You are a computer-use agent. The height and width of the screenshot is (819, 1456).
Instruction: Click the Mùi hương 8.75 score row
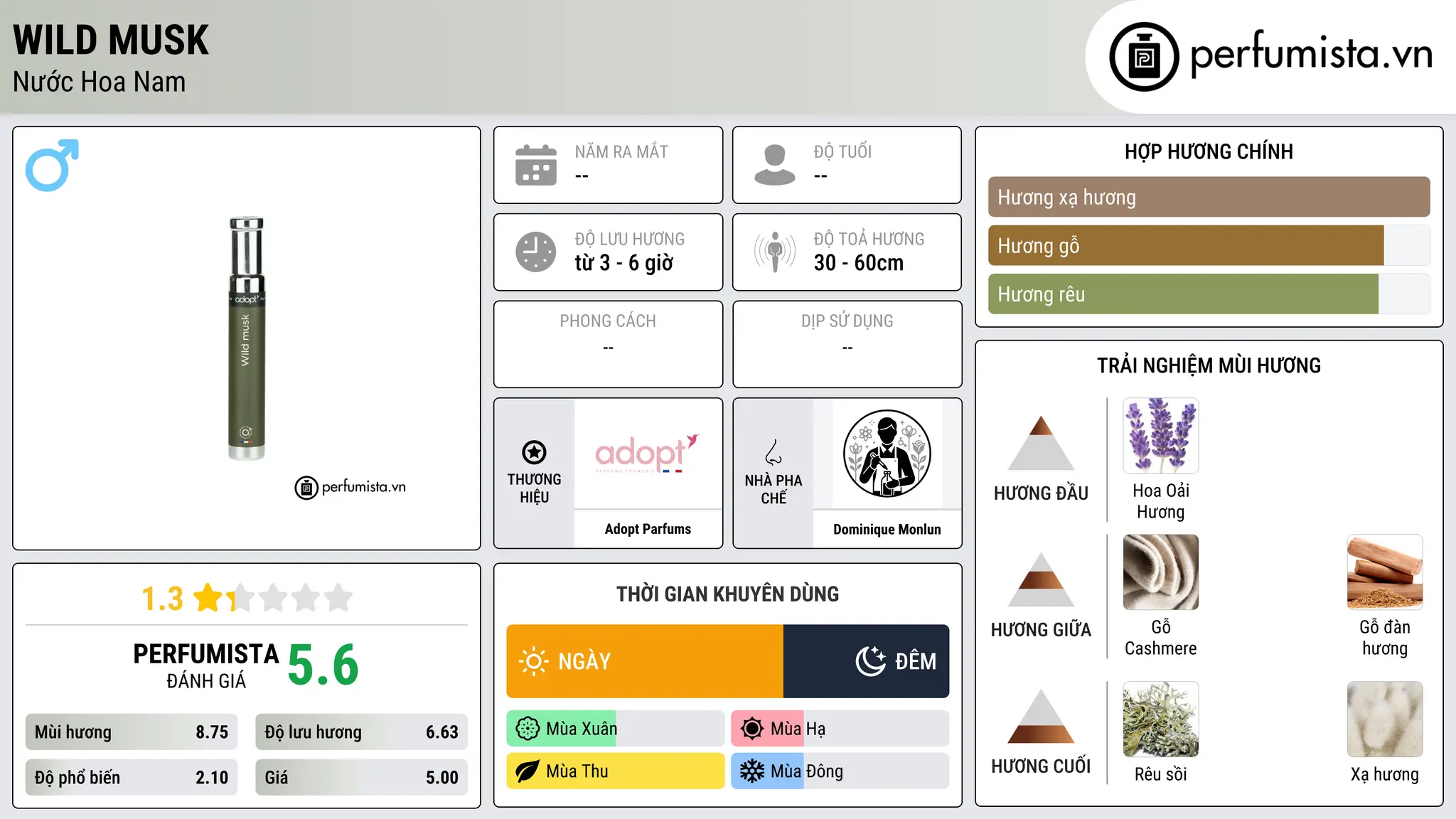[x=132, y=732]
